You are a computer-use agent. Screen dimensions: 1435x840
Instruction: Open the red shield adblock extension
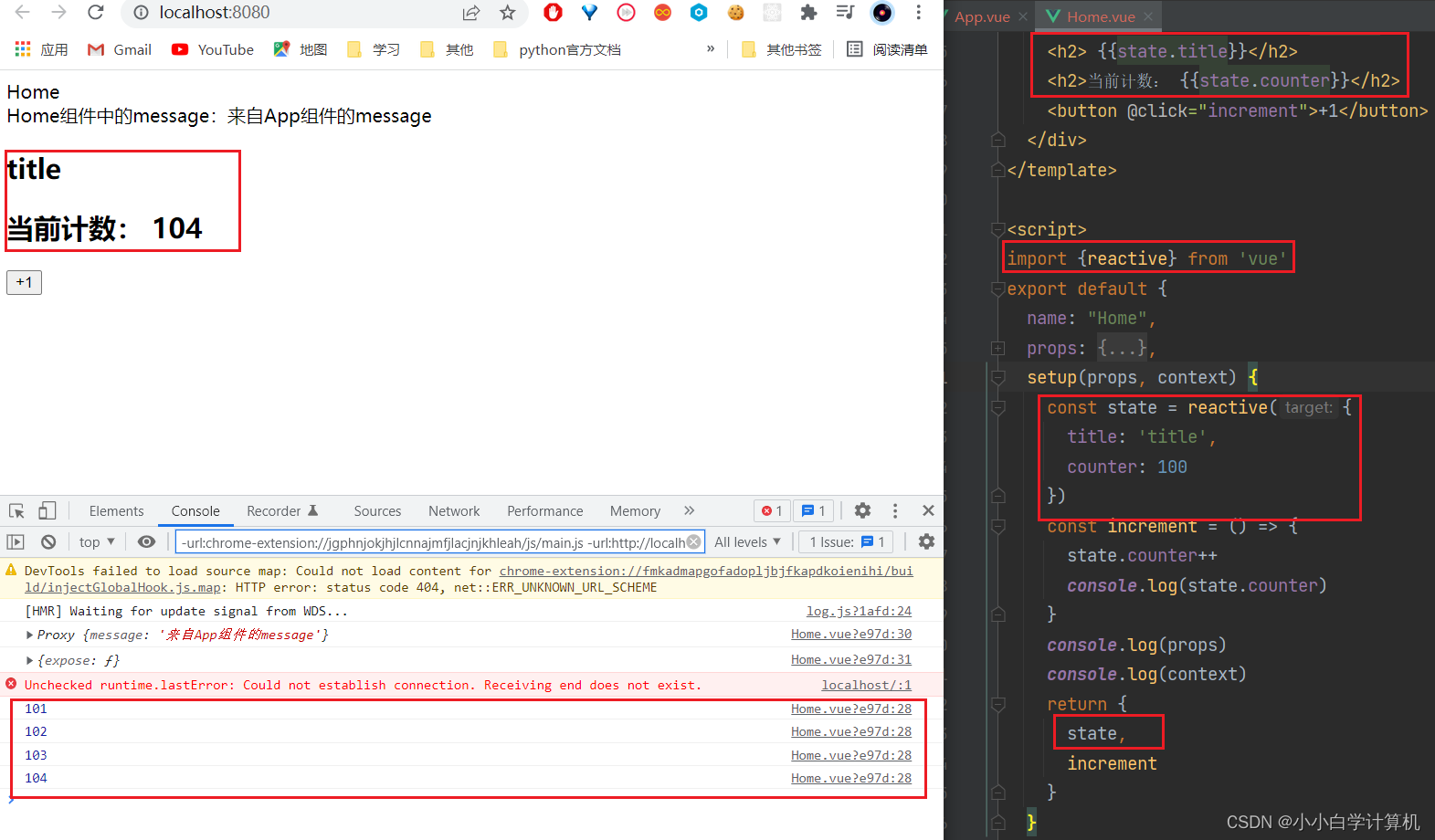tap(553, 12)
